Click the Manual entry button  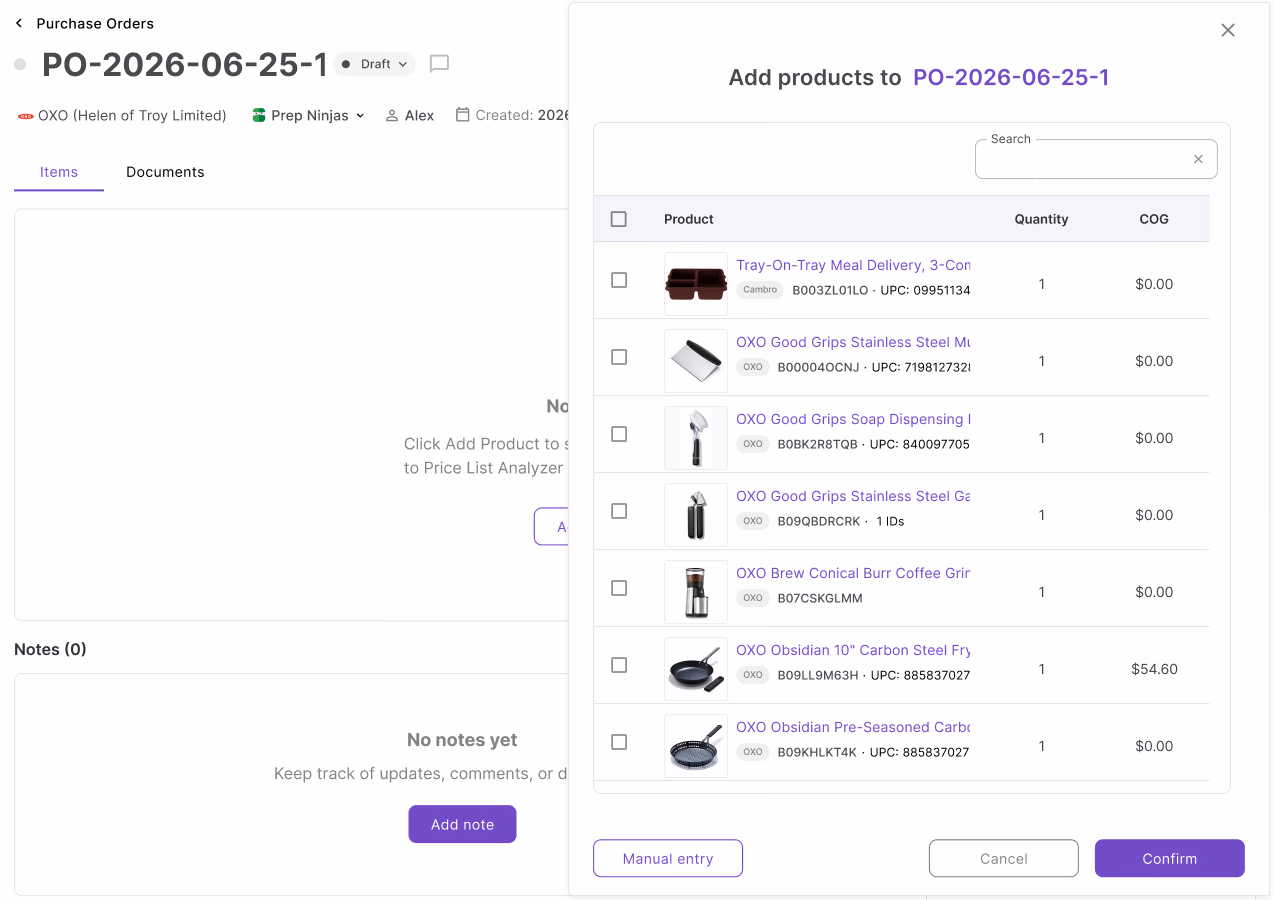point(668,858)
